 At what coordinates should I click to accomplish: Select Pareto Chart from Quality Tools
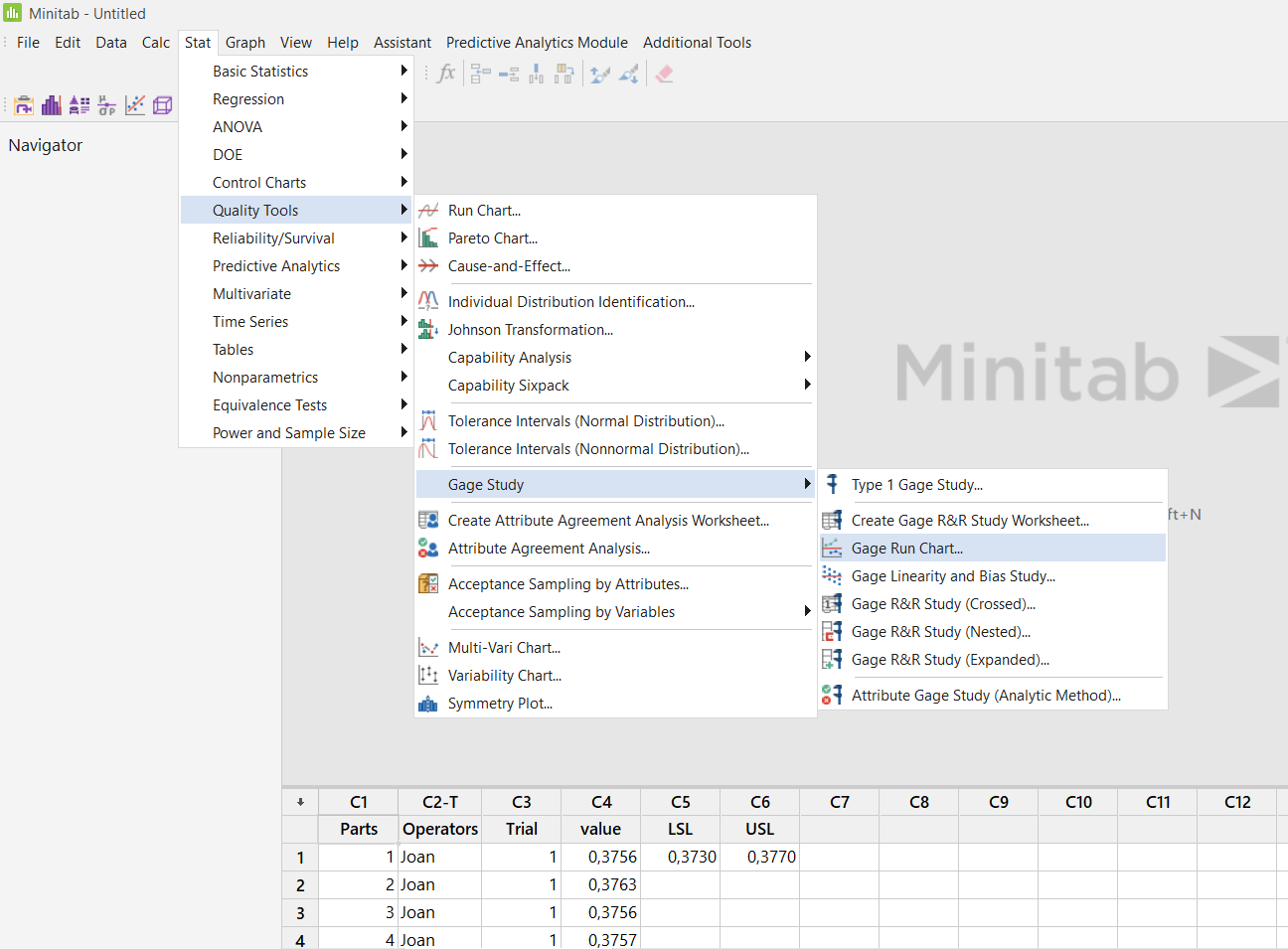[x=491, y=237]
